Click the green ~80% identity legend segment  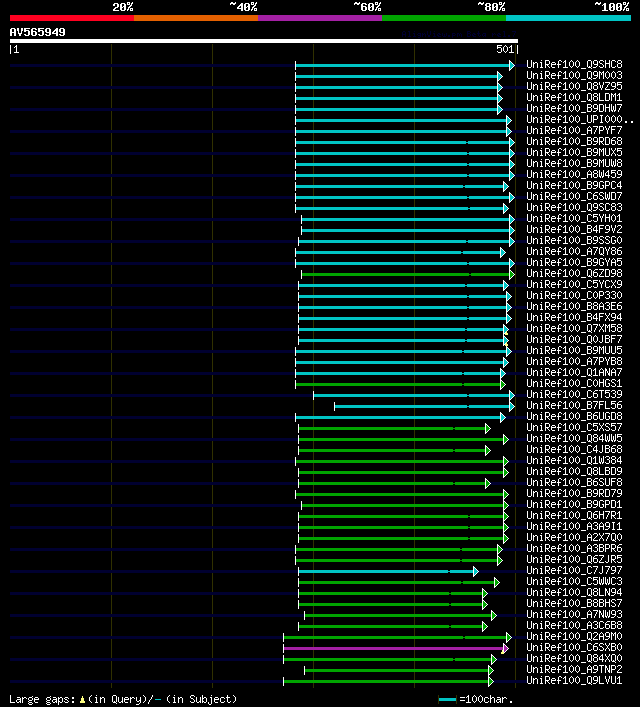[444, 18]
